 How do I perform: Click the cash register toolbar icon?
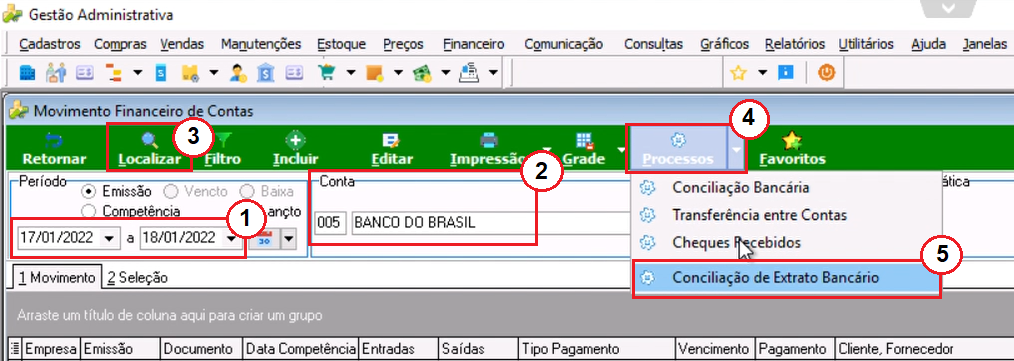tap(469, 72)
